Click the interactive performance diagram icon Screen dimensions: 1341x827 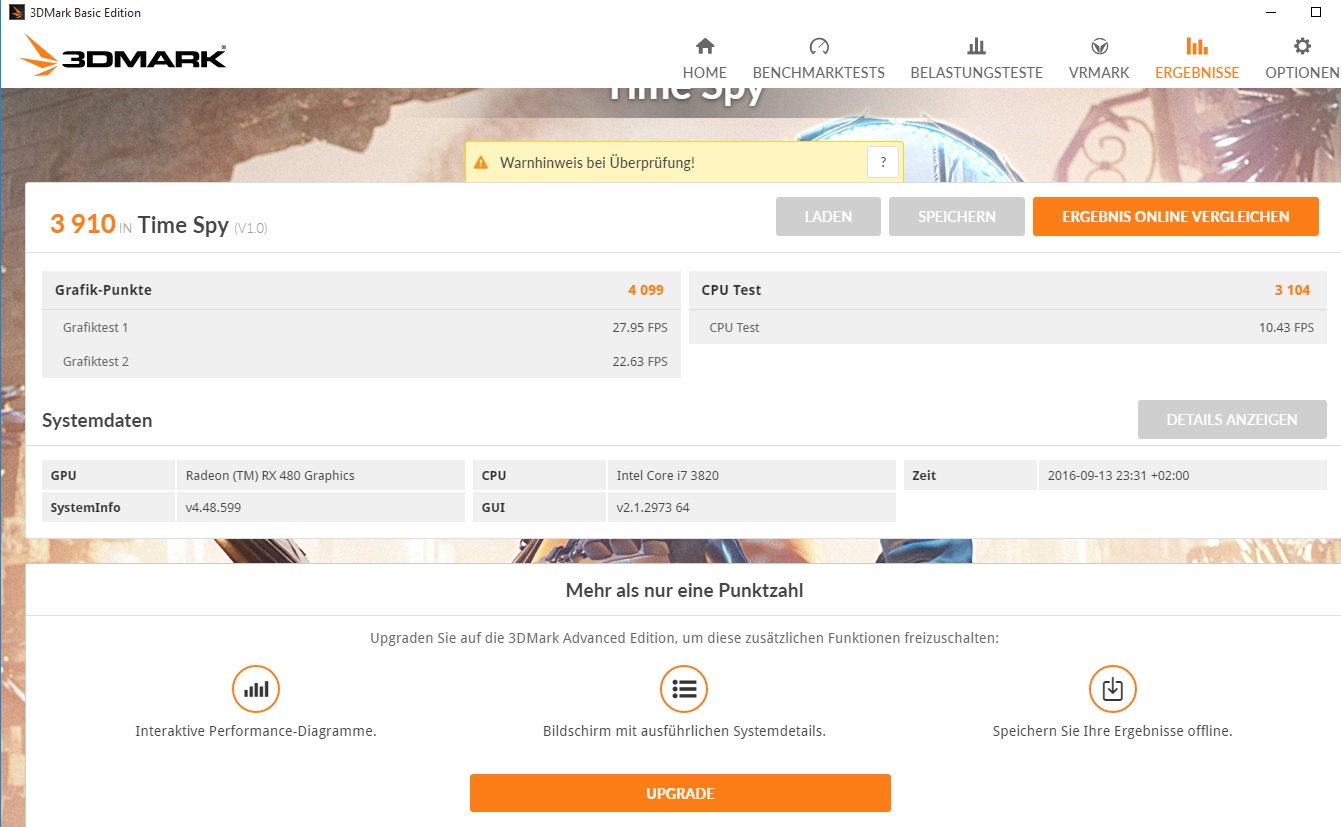pyautogui.click(x=256, y=689)
